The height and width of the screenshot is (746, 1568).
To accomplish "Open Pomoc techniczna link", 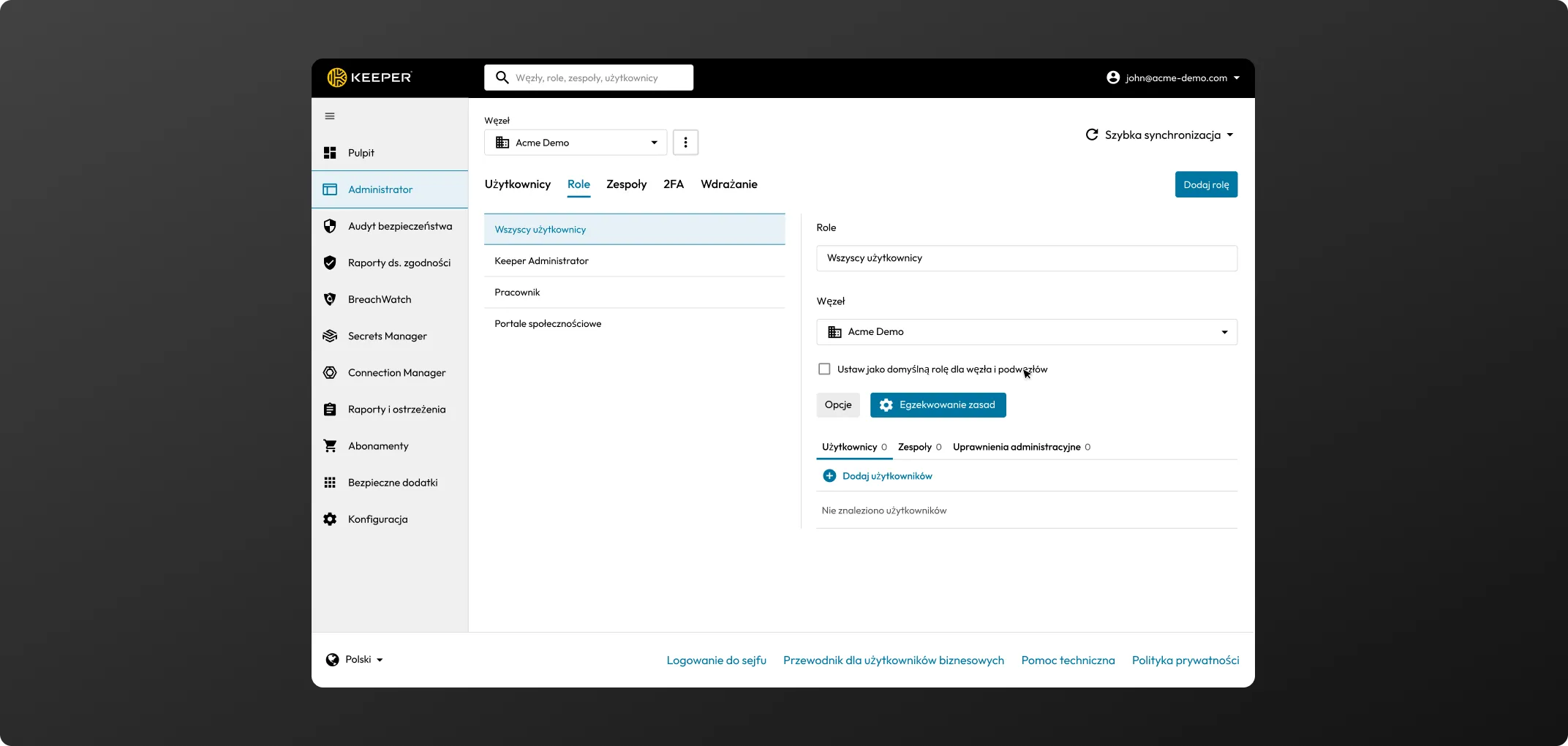I will (1068, 660).
